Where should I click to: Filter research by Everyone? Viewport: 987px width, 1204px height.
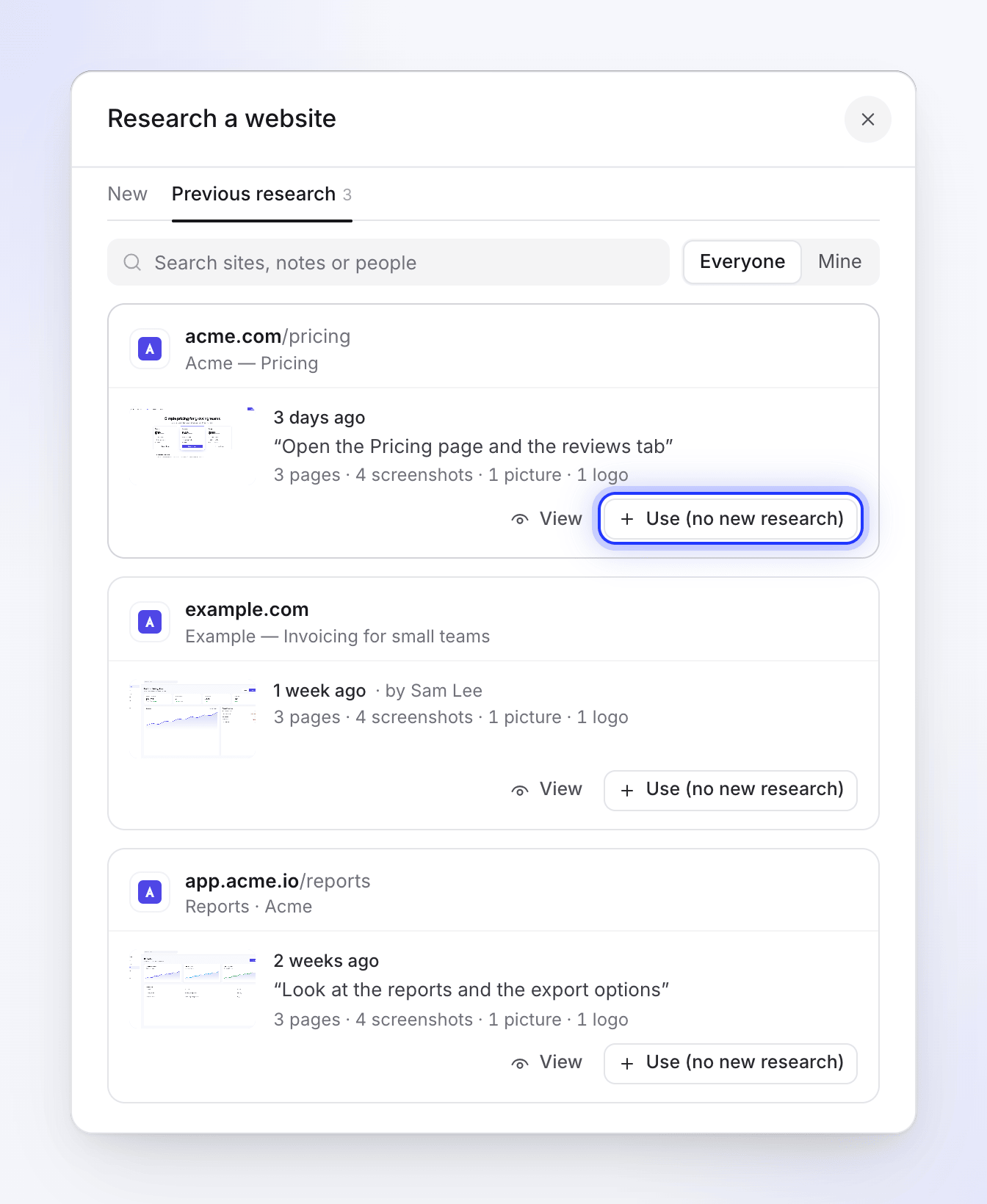742,262
